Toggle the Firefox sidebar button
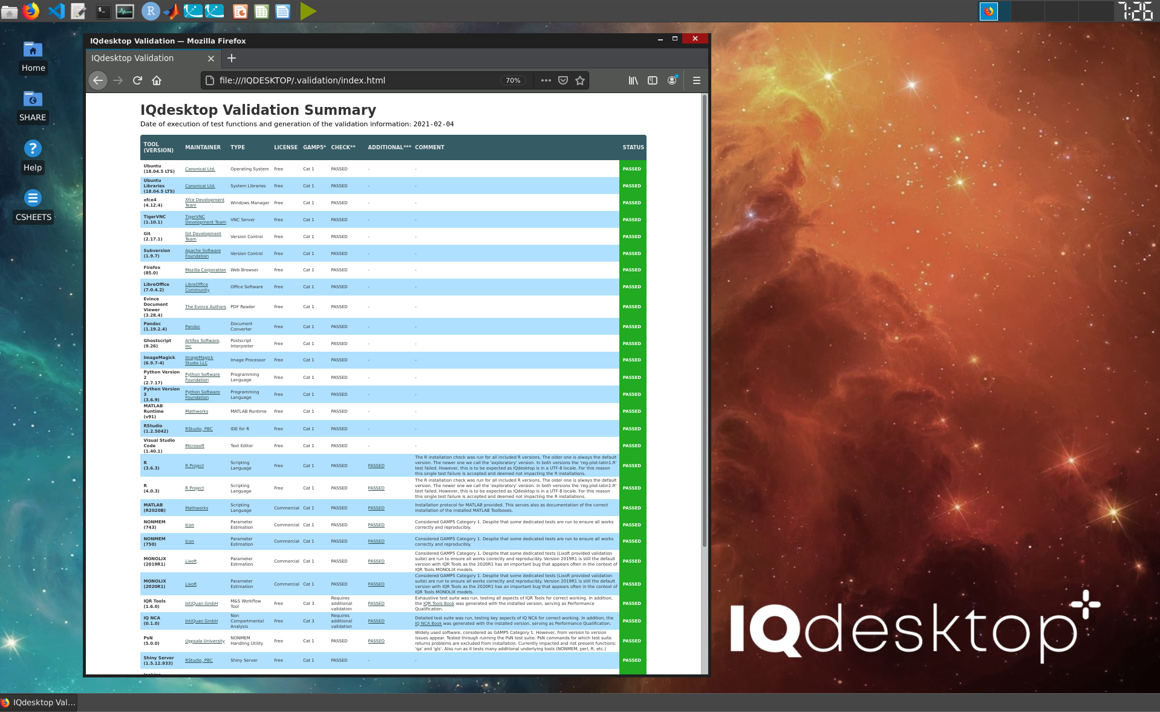 (652, 81)
